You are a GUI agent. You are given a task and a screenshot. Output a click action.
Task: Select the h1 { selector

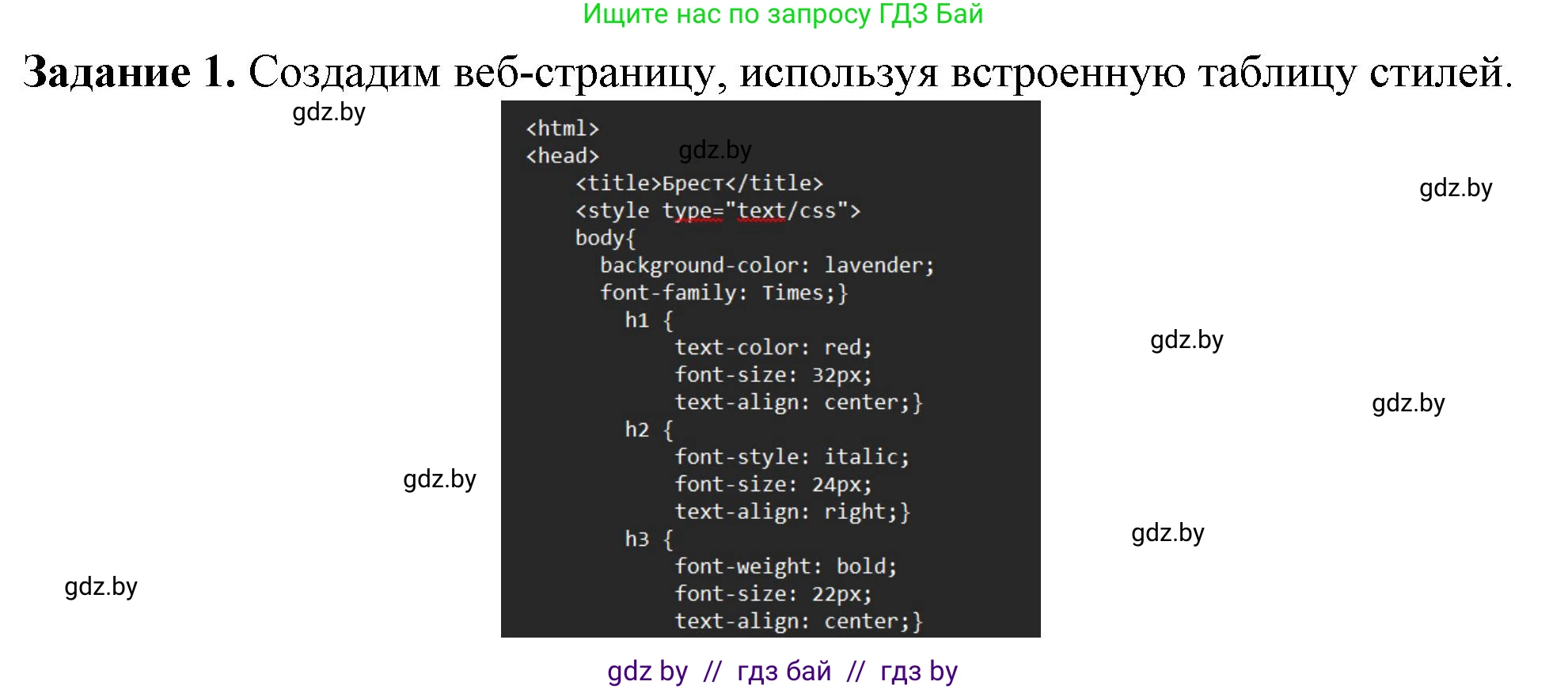pos(648,320)
